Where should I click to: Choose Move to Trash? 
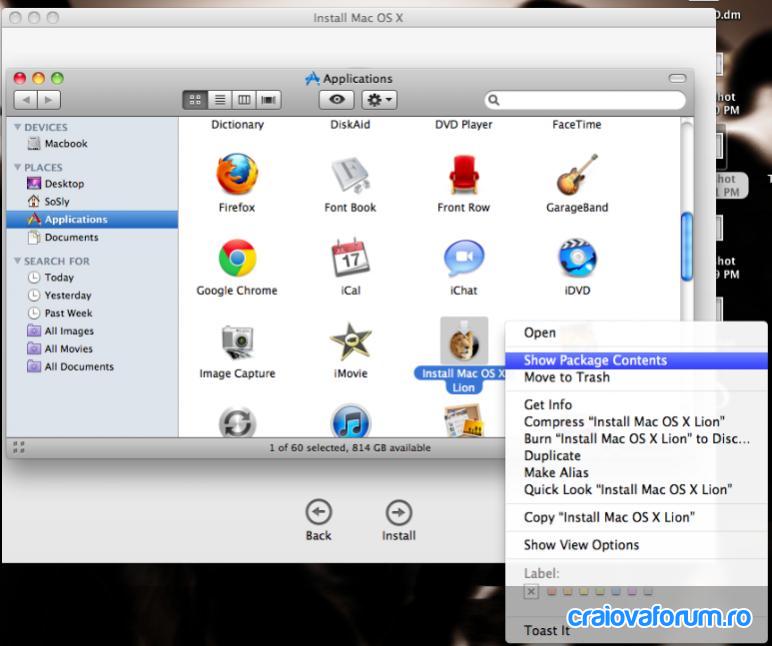coord(636,377)
